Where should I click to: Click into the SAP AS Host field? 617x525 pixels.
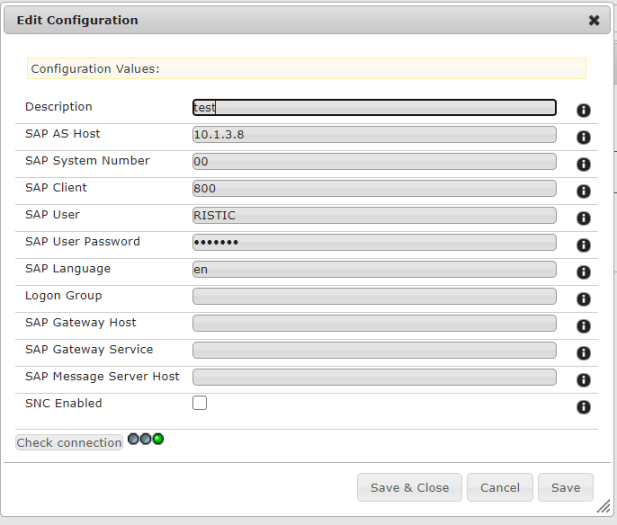374,134
